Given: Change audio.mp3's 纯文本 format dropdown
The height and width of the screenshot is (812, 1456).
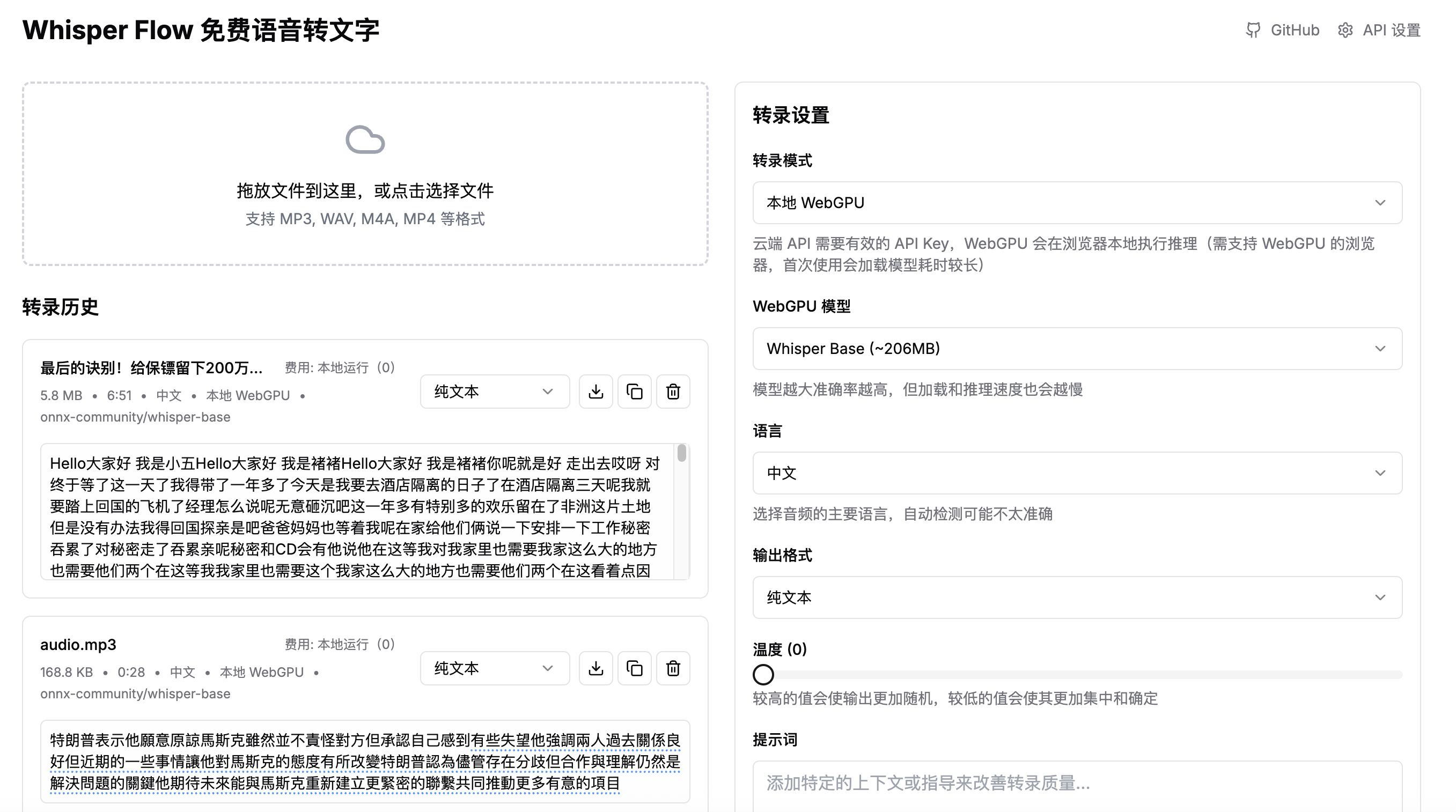Looking at the screenshot, I should coord(494,668).
